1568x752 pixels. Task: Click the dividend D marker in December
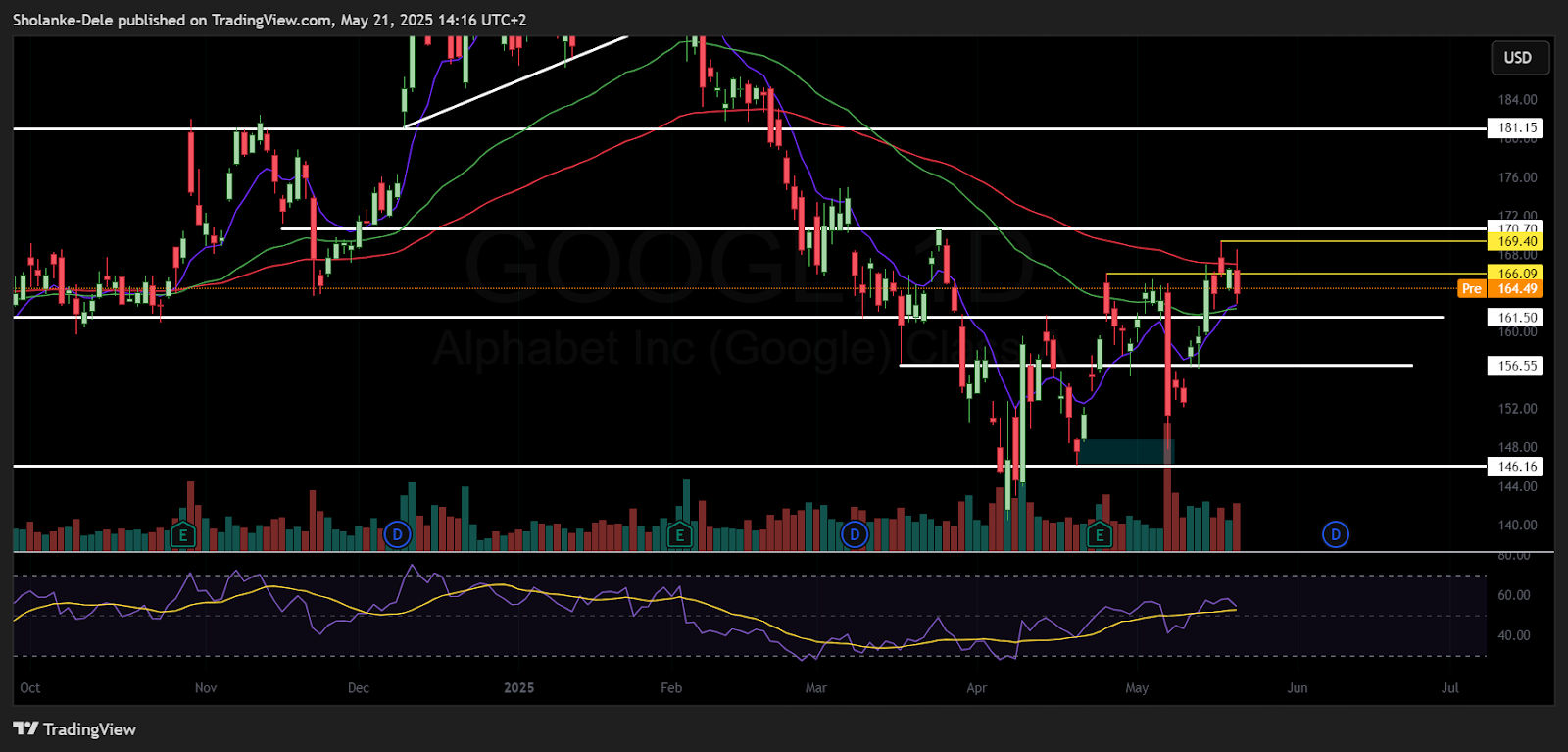pos(397,535)
